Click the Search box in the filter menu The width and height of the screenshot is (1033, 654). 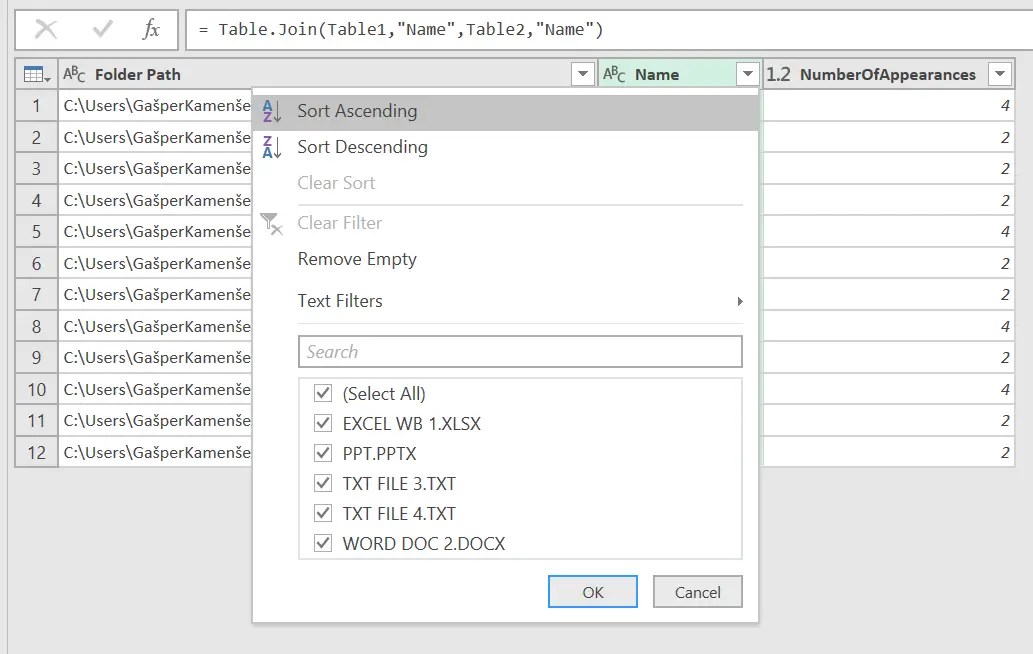coord(519,351)
